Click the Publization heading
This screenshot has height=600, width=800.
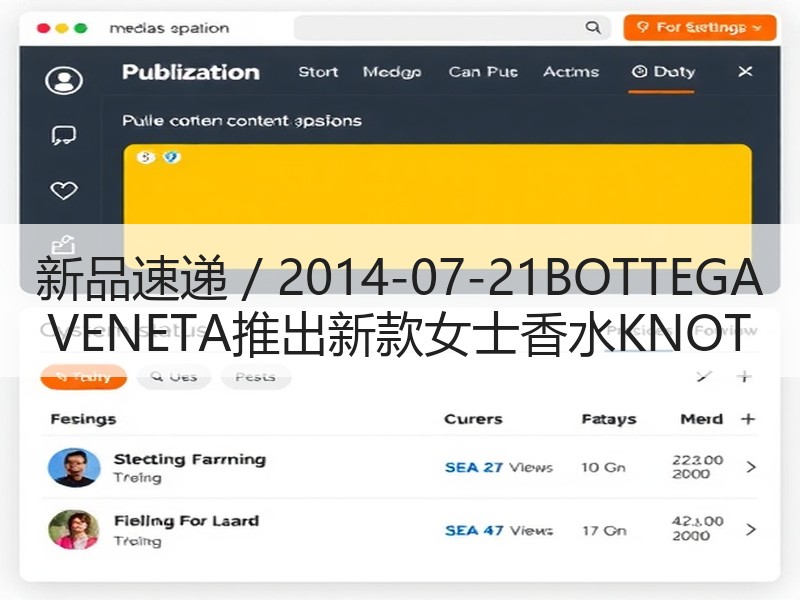click(191, 72)
